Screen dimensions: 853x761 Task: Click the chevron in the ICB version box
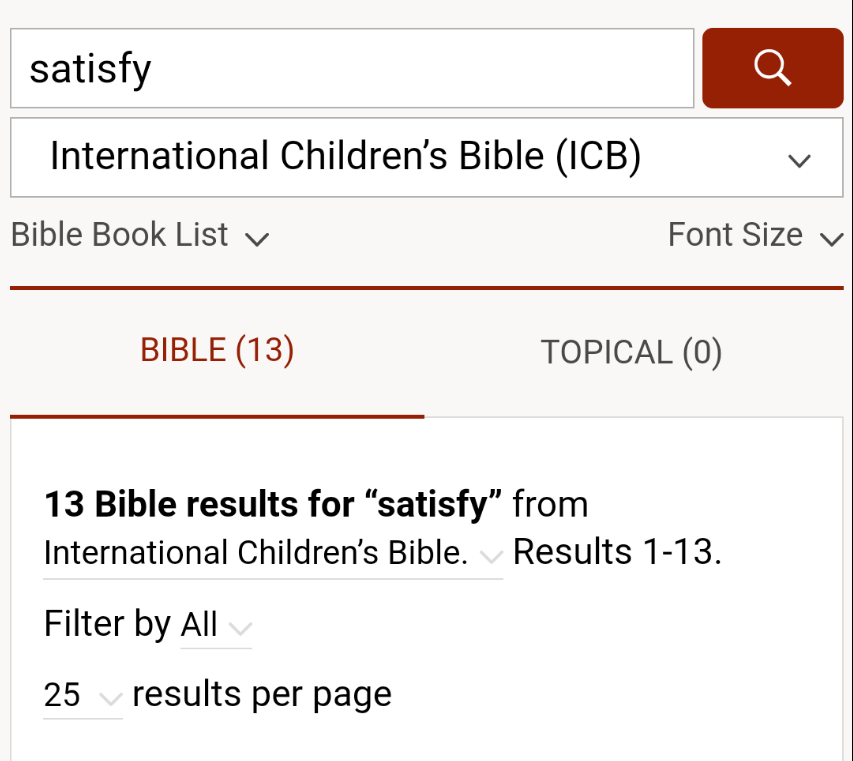[799, 160]
